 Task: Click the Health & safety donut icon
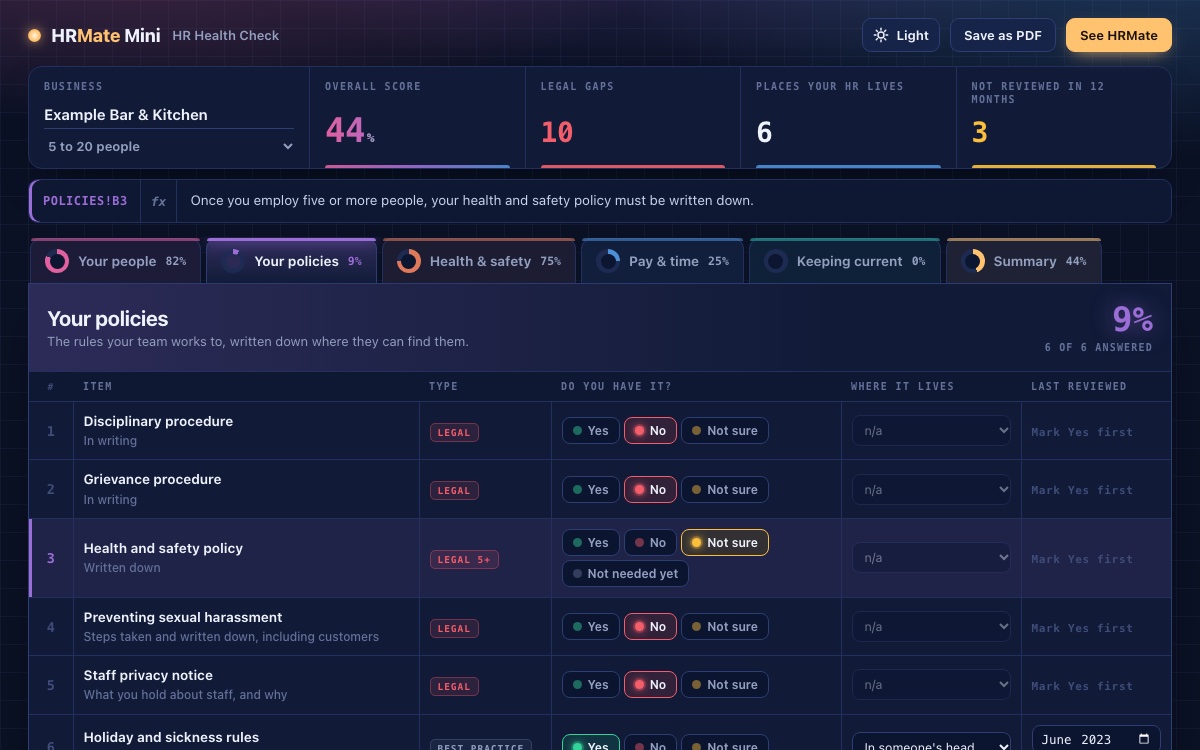409,261
